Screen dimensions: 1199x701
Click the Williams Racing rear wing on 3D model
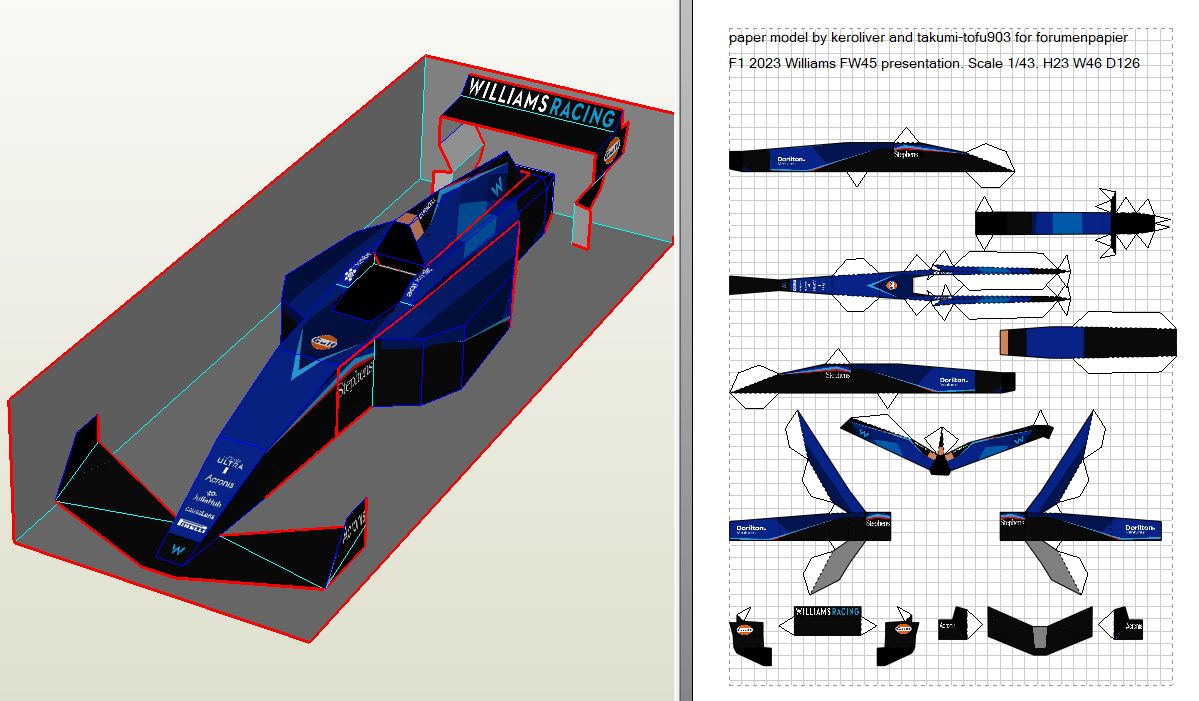point(541,104)
